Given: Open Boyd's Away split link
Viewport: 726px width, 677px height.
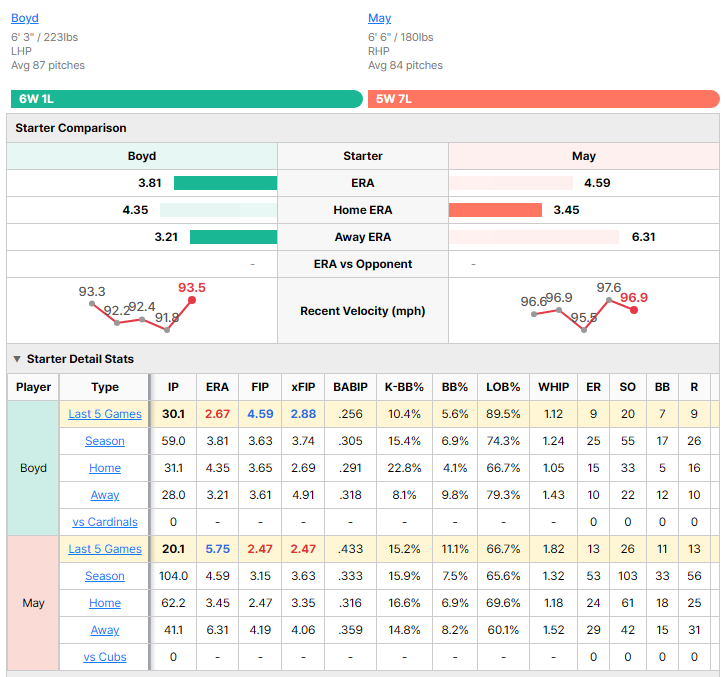Looking at the screenshot, I should click(105, 495).
